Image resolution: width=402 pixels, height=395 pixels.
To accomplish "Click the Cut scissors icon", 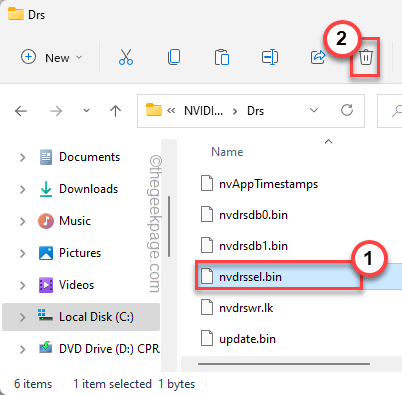I will pyautogui.click(x=126, y=57).
